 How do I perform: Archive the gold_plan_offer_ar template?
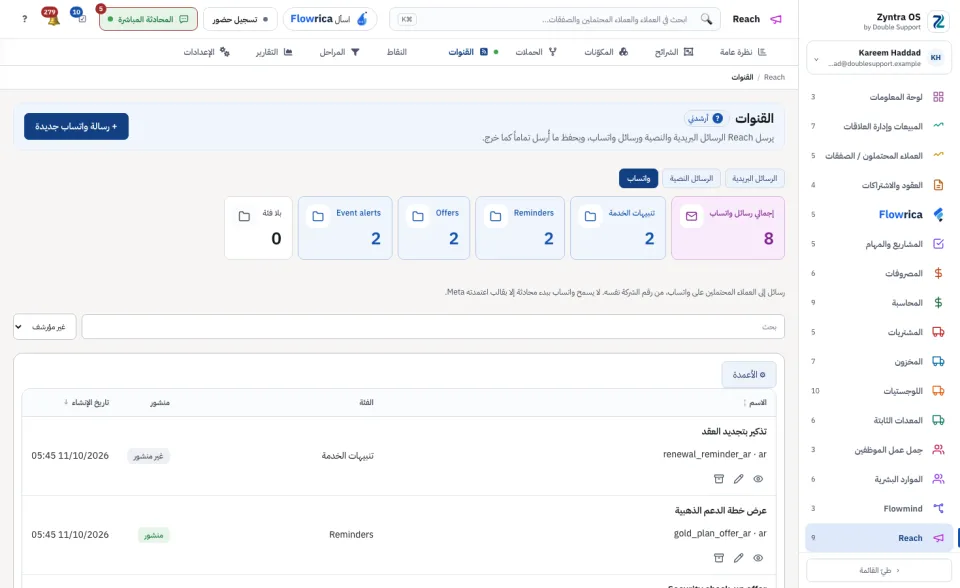pyautogui.click(x=719, y=558)
